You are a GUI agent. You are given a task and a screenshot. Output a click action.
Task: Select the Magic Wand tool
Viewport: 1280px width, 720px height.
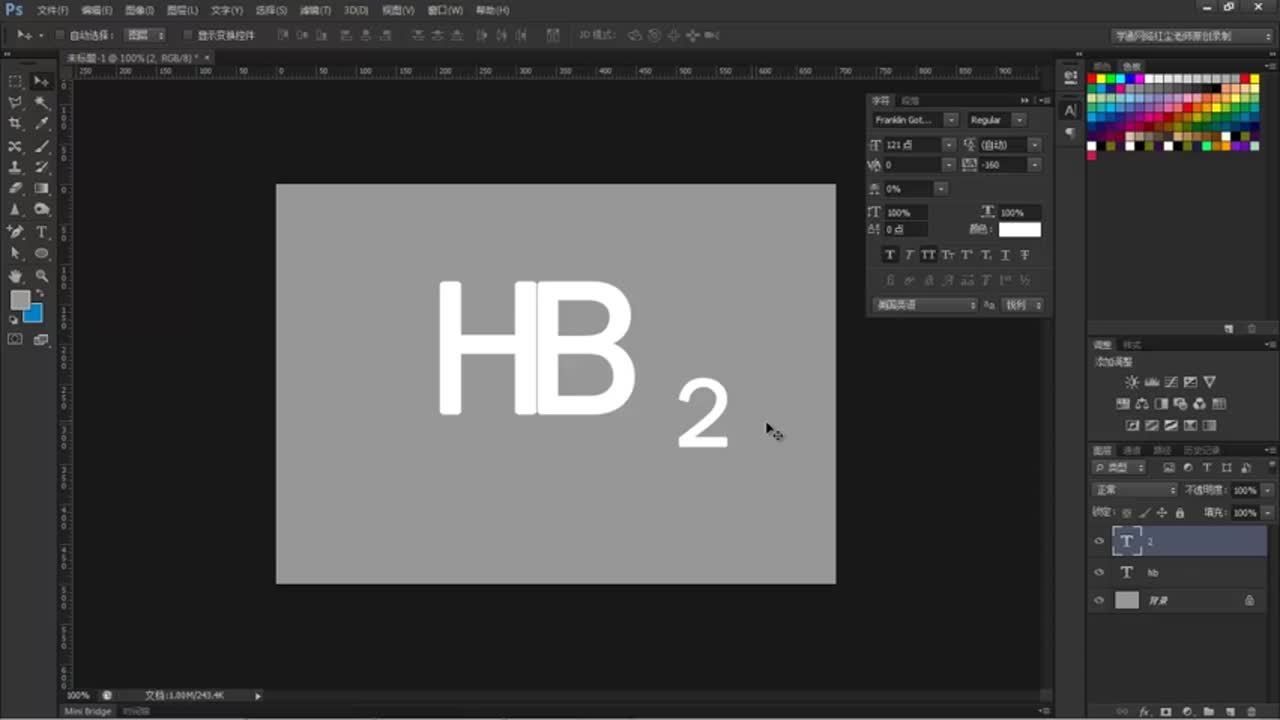(42, 103)
